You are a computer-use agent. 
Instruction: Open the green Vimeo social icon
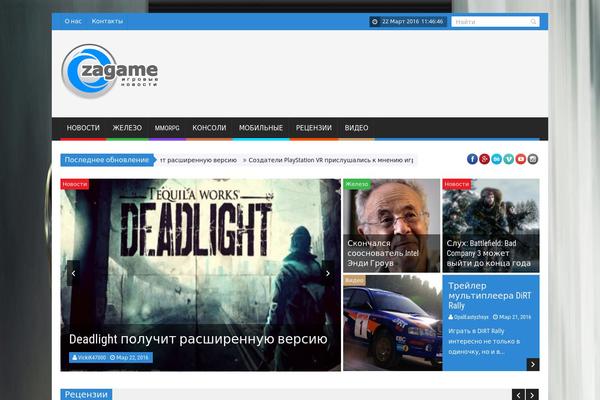[x=509, y=159]
